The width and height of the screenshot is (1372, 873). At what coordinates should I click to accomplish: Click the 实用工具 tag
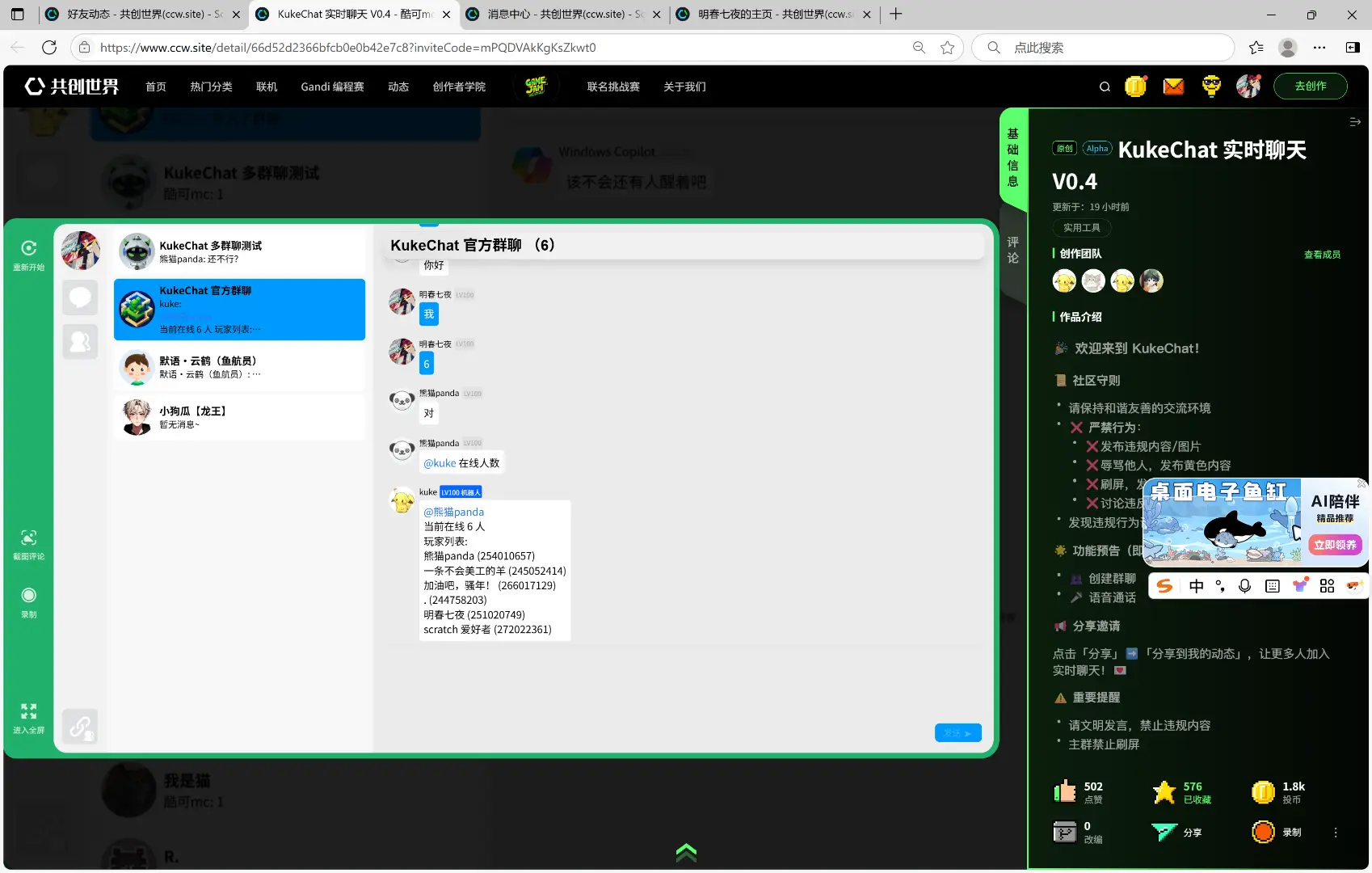1081,228
